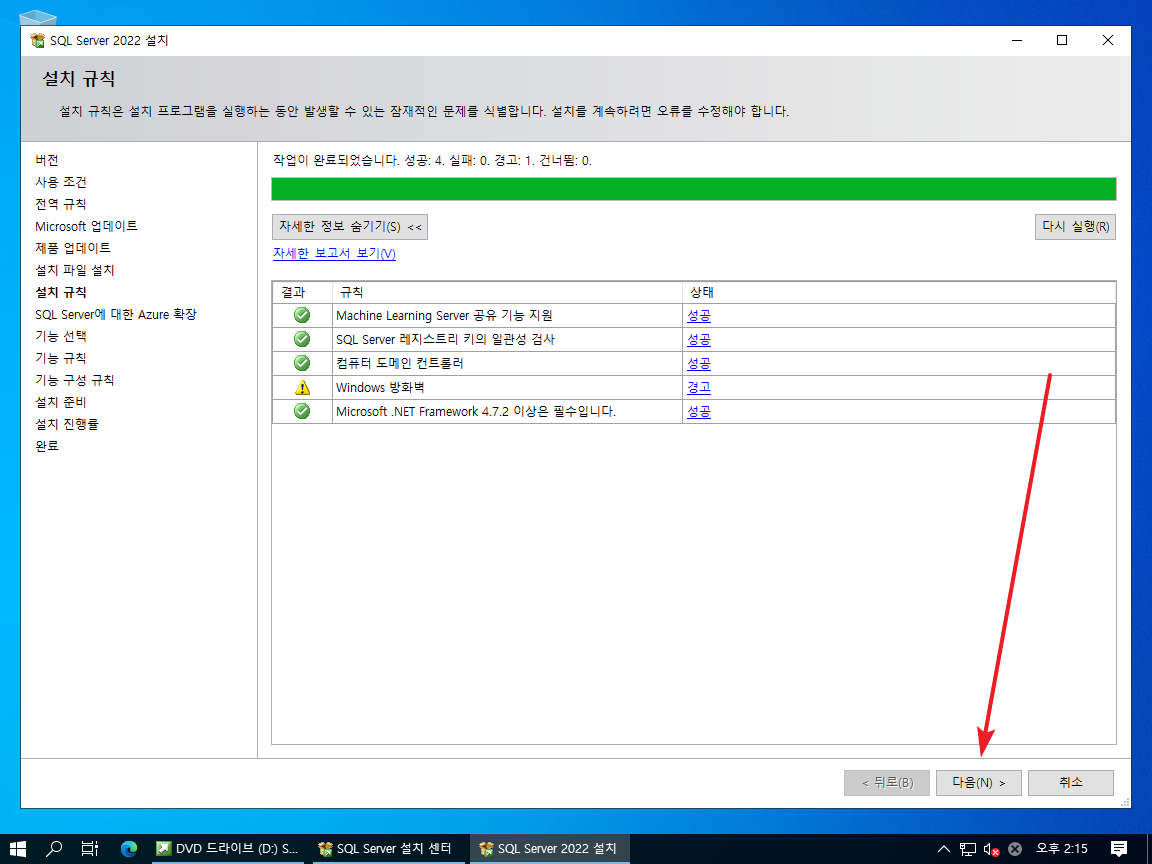The image size is (1152, 864).
Task: Click the 취소 button
Action: (x=1070, y=782)
